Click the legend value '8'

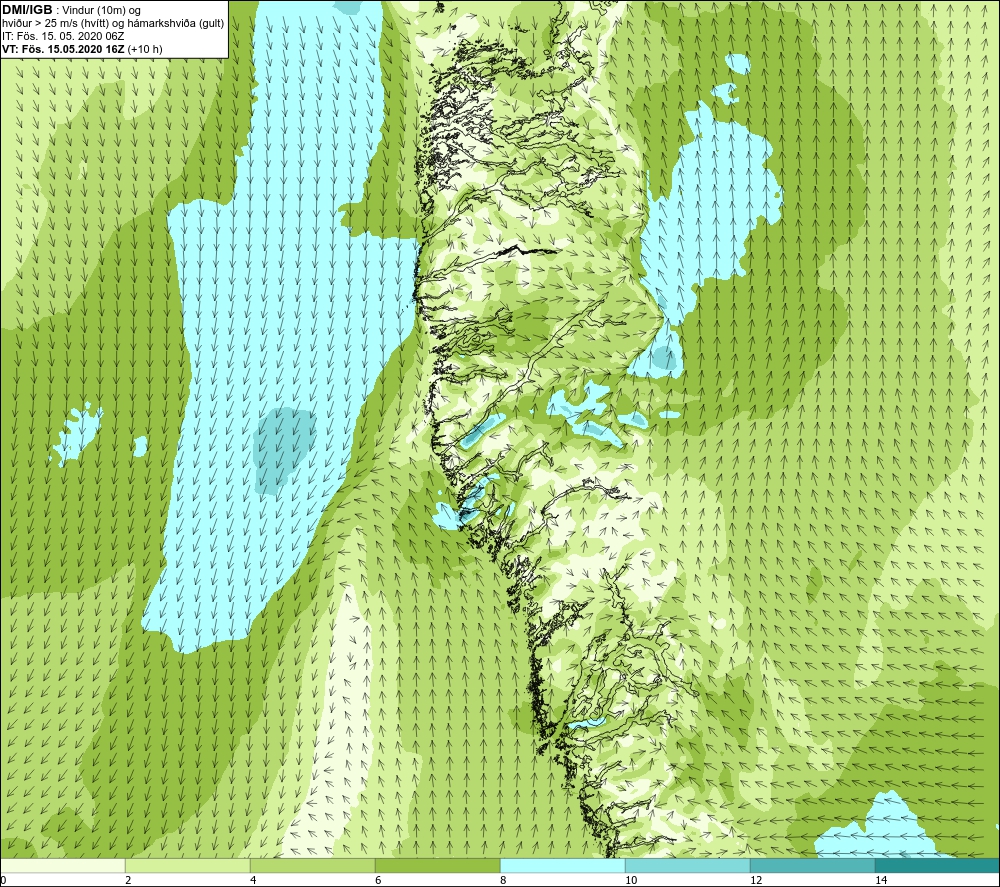(x=503, y=880)
